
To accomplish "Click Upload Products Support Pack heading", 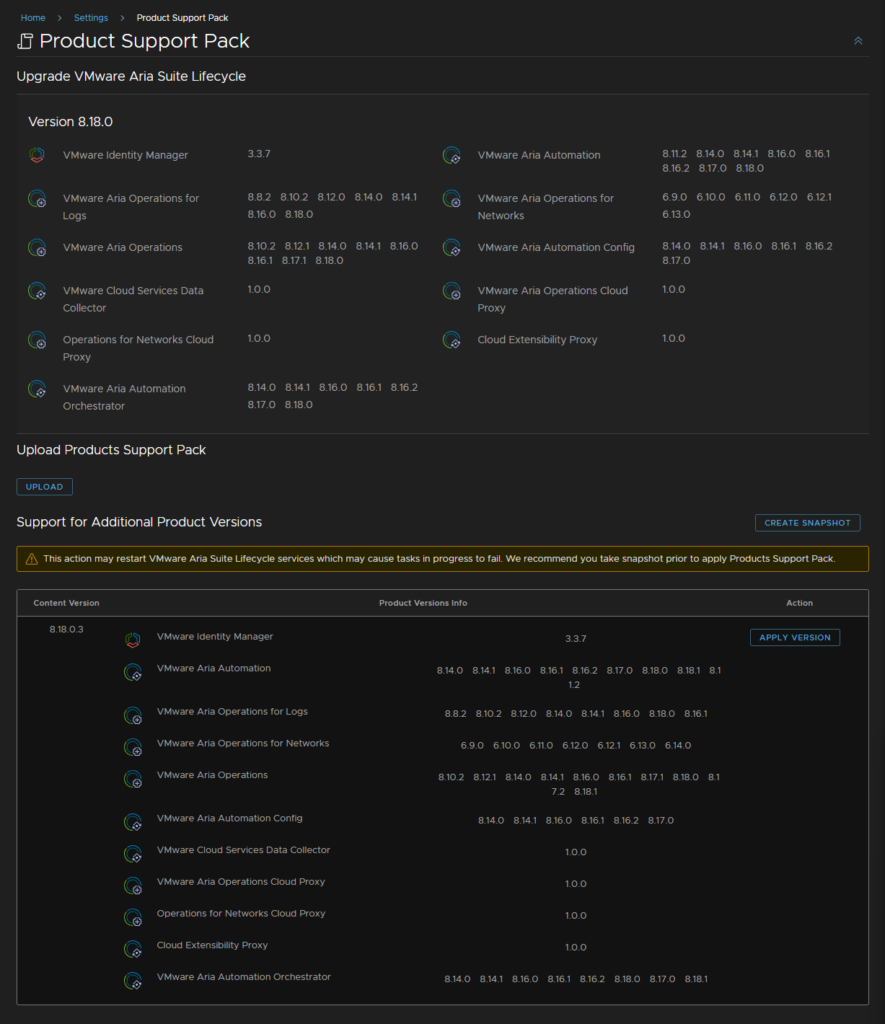I will 111,450.
